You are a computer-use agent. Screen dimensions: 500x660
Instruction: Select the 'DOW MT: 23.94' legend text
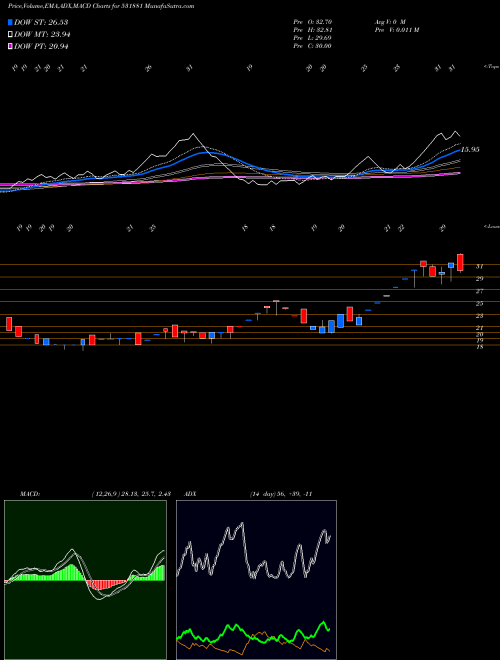42,35
